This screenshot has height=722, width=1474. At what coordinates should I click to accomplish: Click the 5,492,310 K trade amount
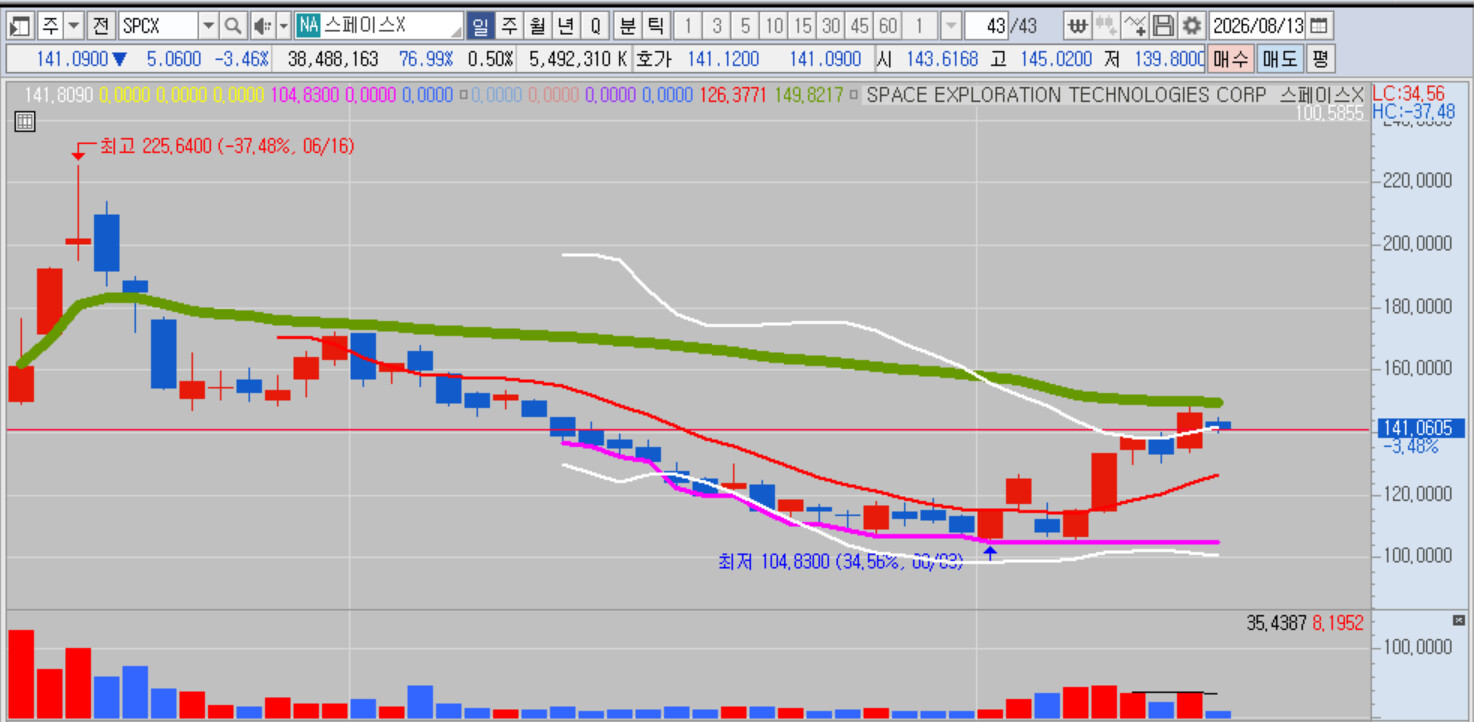pos(578,59)
